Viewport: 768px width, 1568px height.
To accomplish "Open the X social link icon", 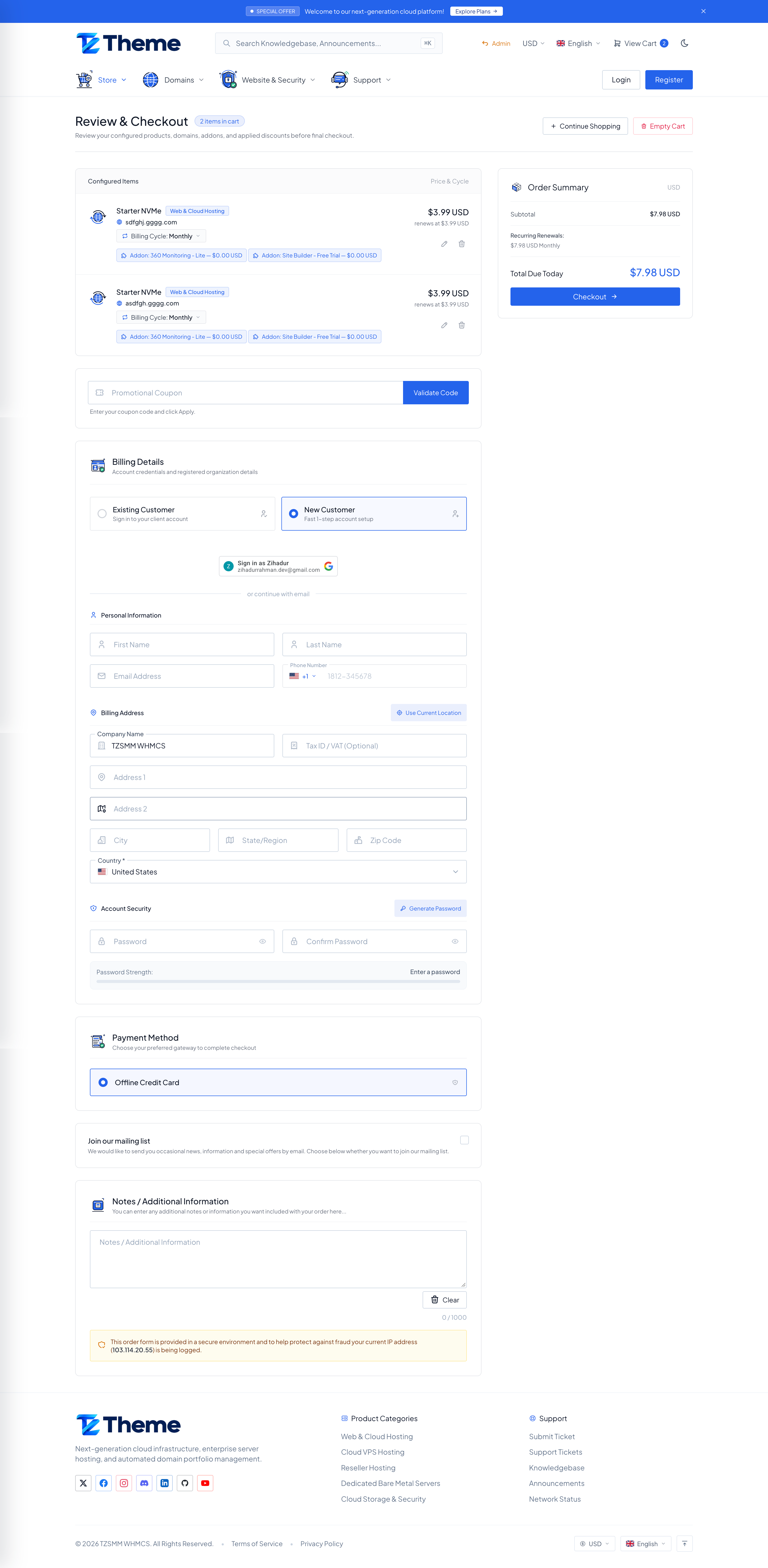I will [83, 1483].
